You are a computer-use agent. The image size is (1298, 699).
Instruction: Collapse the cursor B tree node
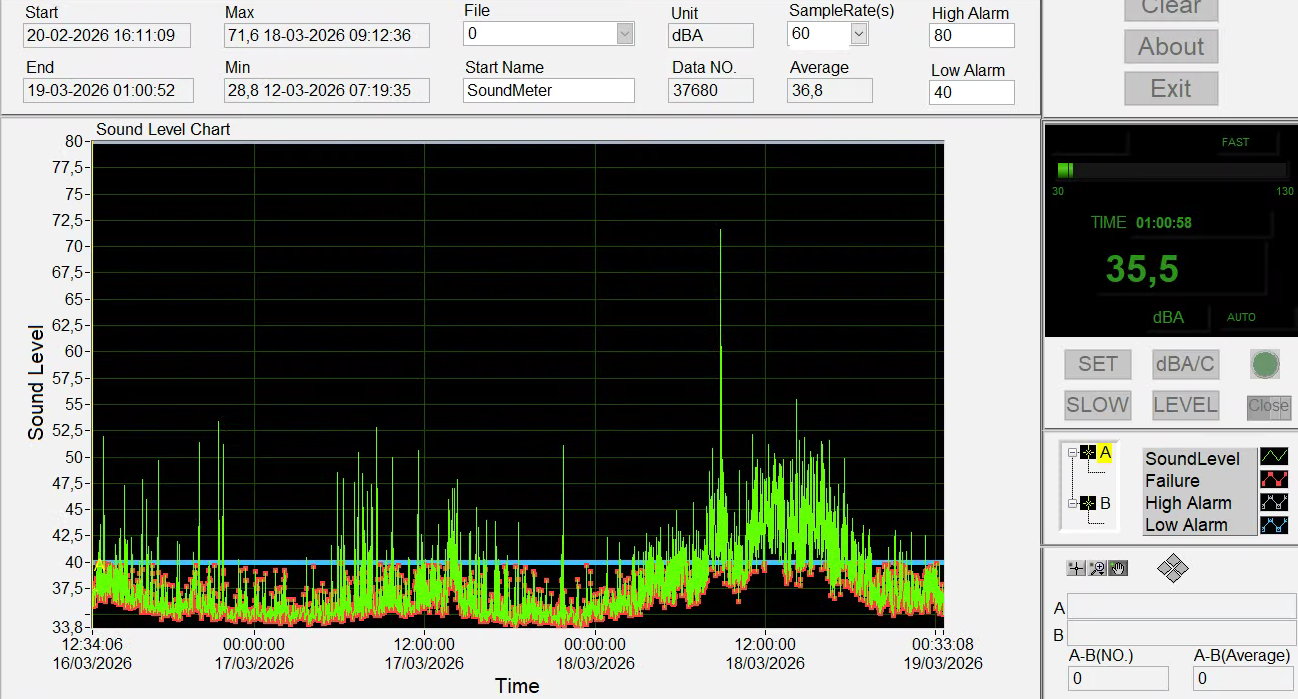point(1072,503)
